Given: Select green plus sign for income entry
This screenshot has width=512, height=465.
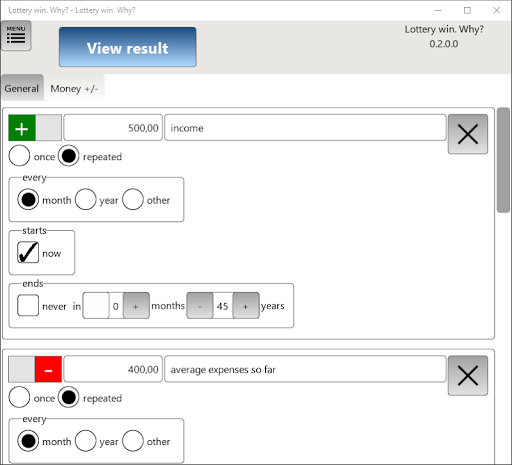Looking at the screenshot, I should 22,128.
